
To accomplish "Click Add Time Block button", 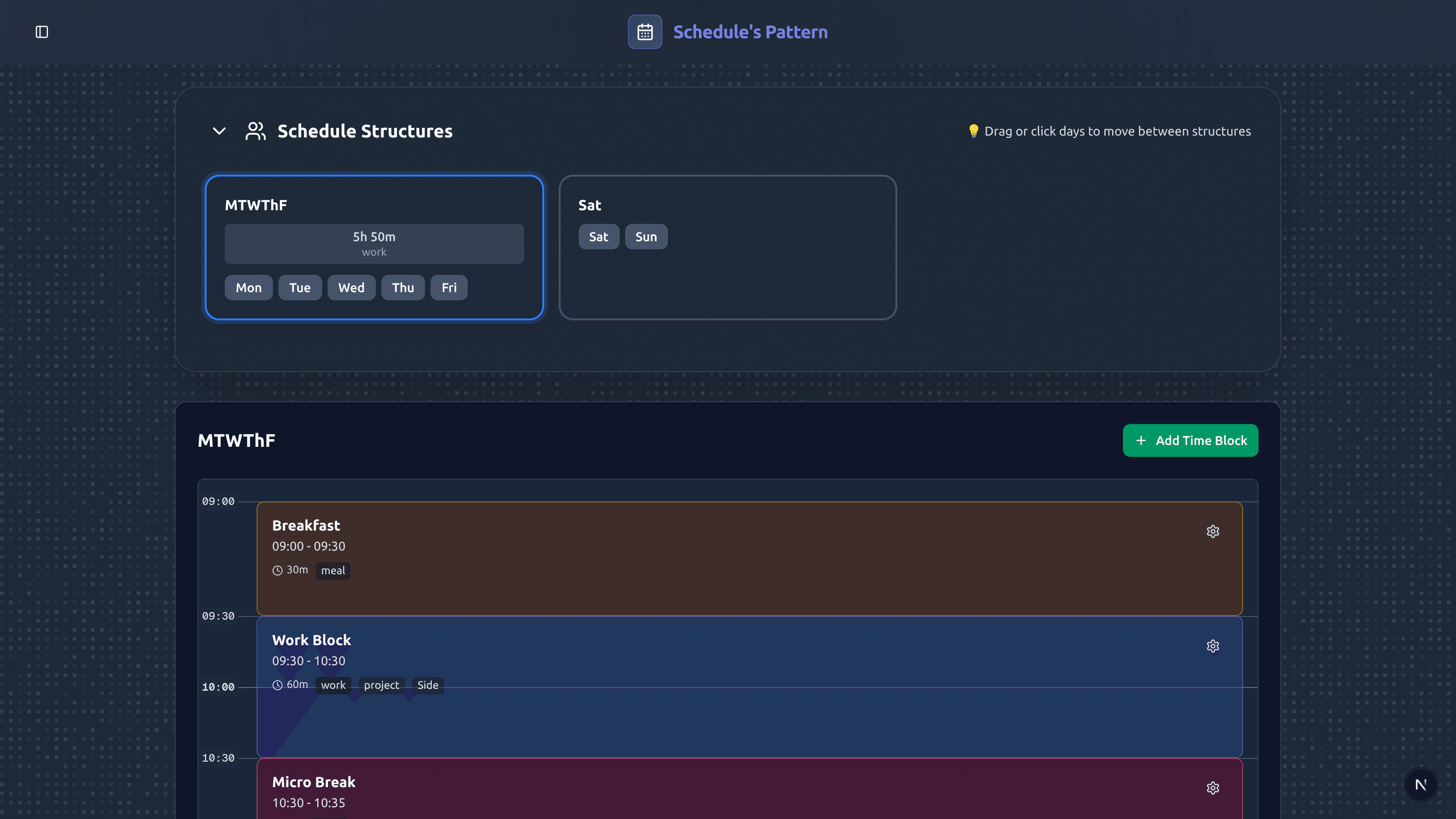I will (1190, 440).
